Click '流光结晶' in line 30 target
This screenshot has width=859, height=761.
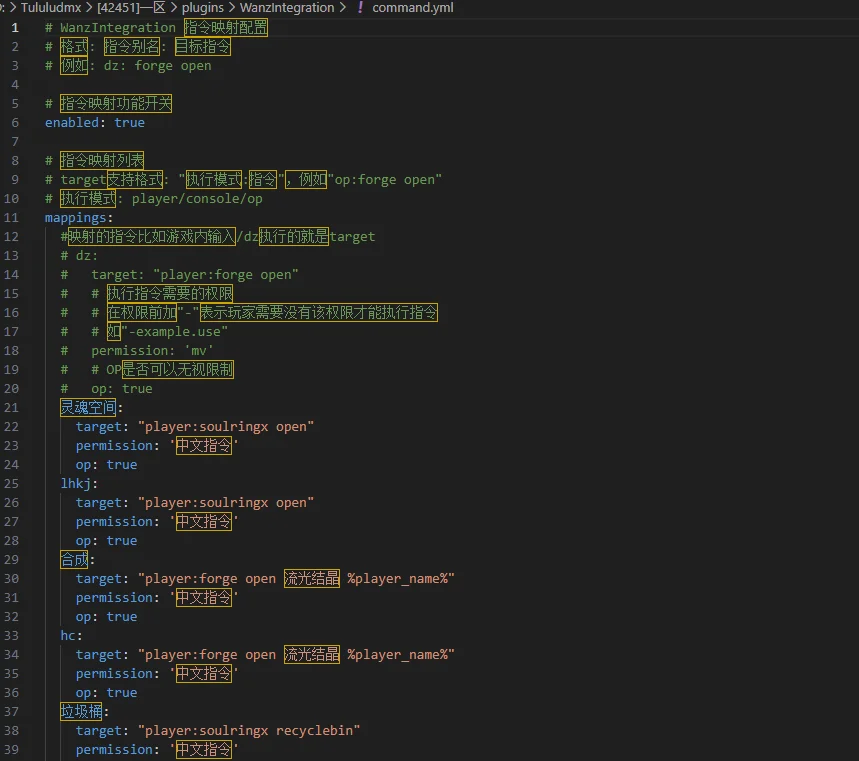[x=312, y=579]
